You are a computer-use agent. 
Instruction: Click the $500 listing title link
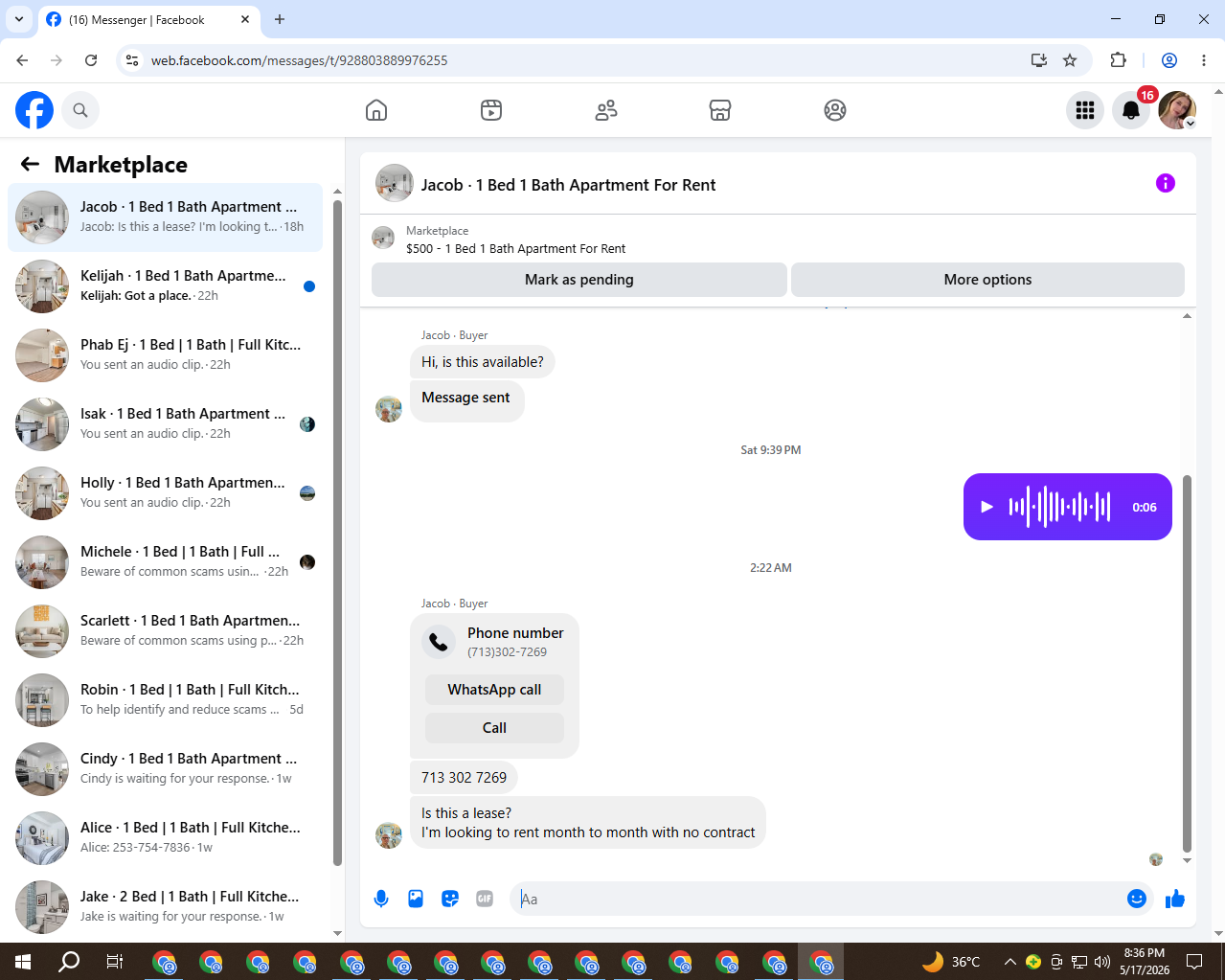tap(515, 249)
